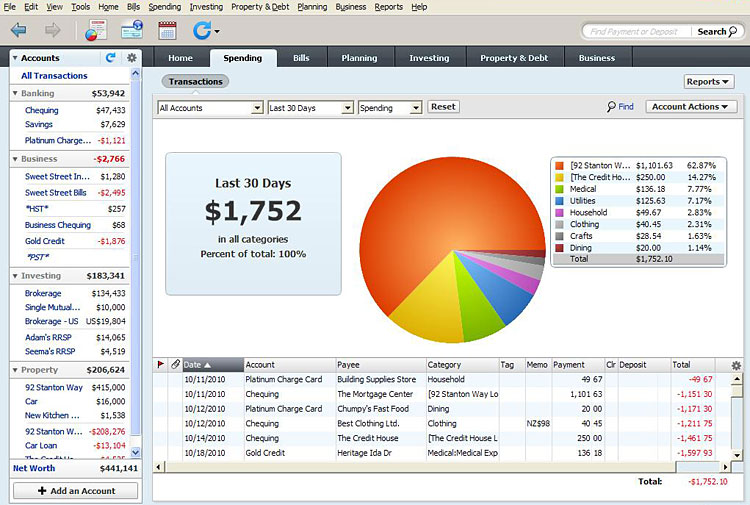Open the account bar gear settings
Screen dimensions: 750x505
[131, 59]
